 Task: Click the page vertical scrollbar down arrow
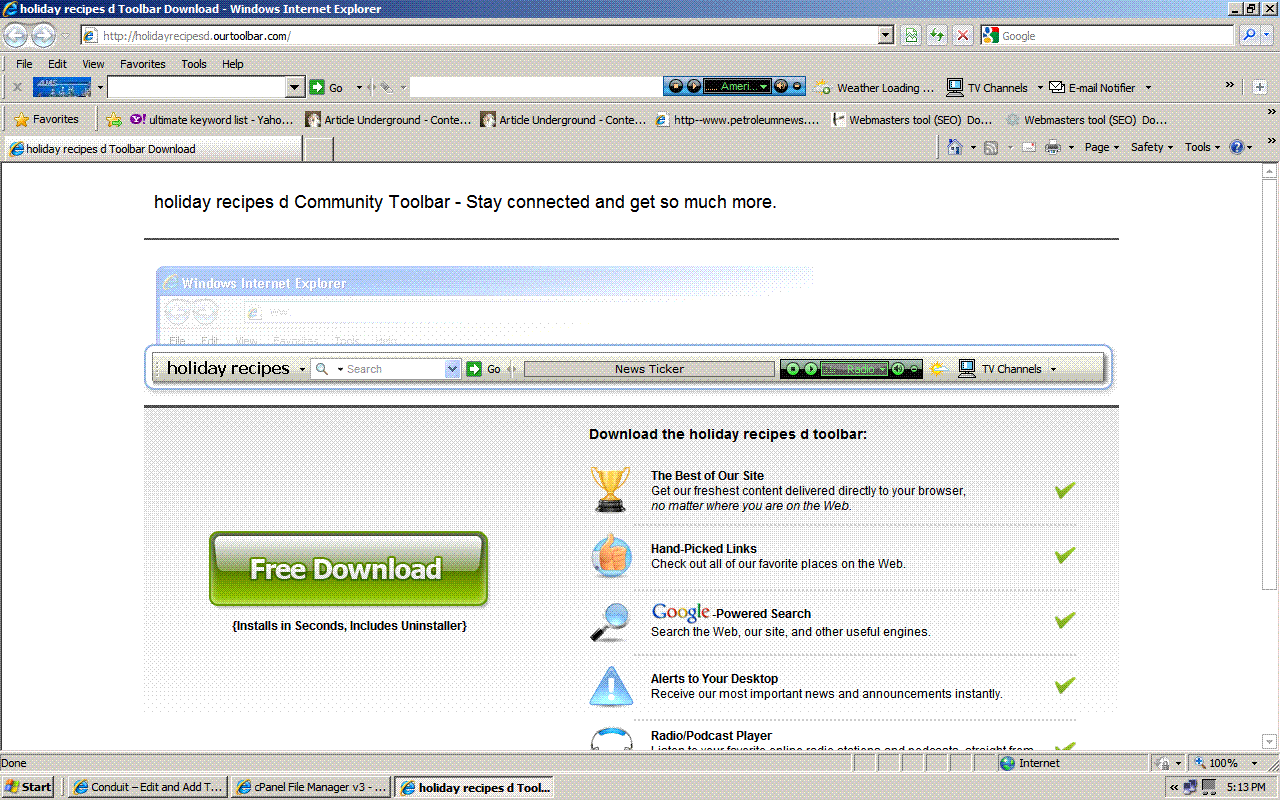(1270, 742)
